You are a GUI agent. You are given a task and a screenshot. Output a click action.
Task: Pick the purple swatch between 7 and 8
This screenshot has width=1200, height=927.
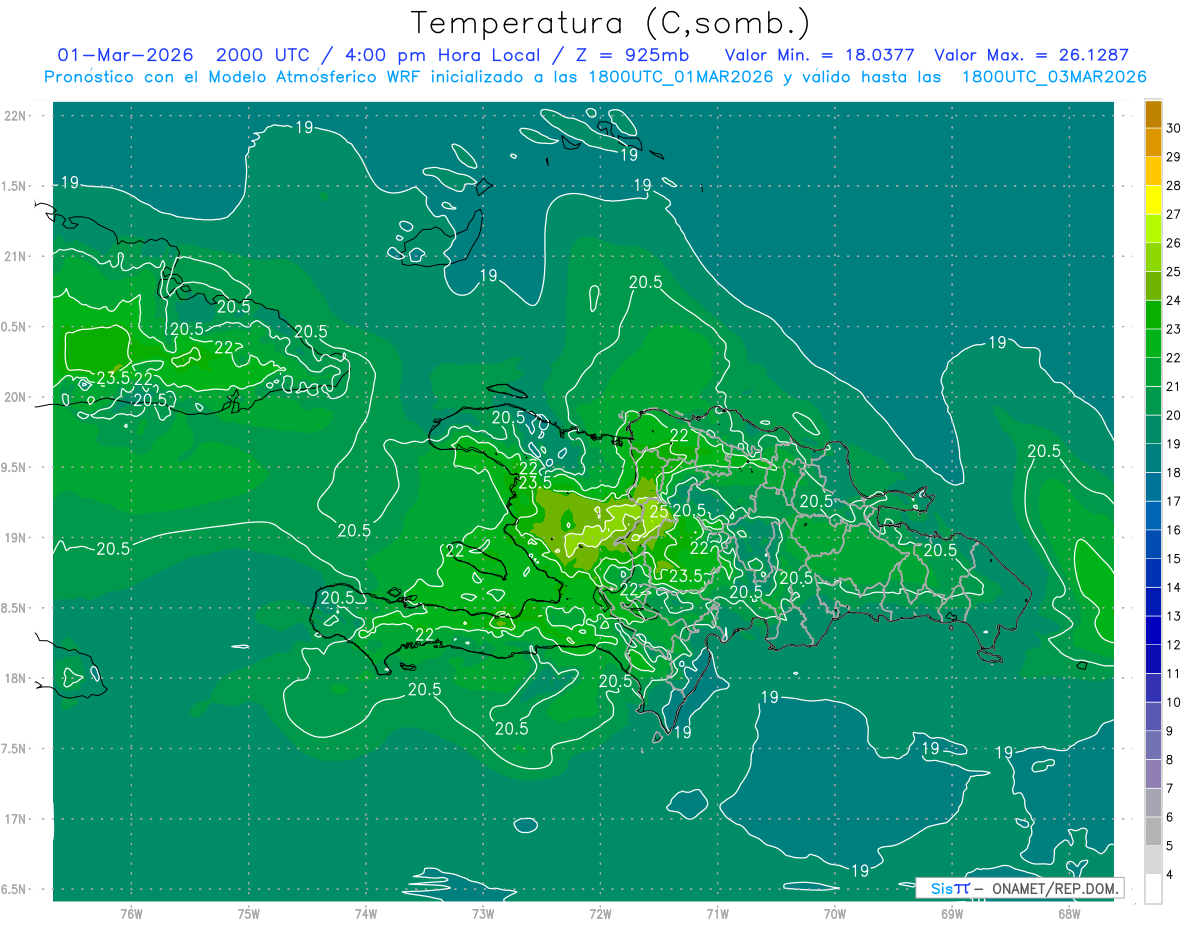(1153, 774)
